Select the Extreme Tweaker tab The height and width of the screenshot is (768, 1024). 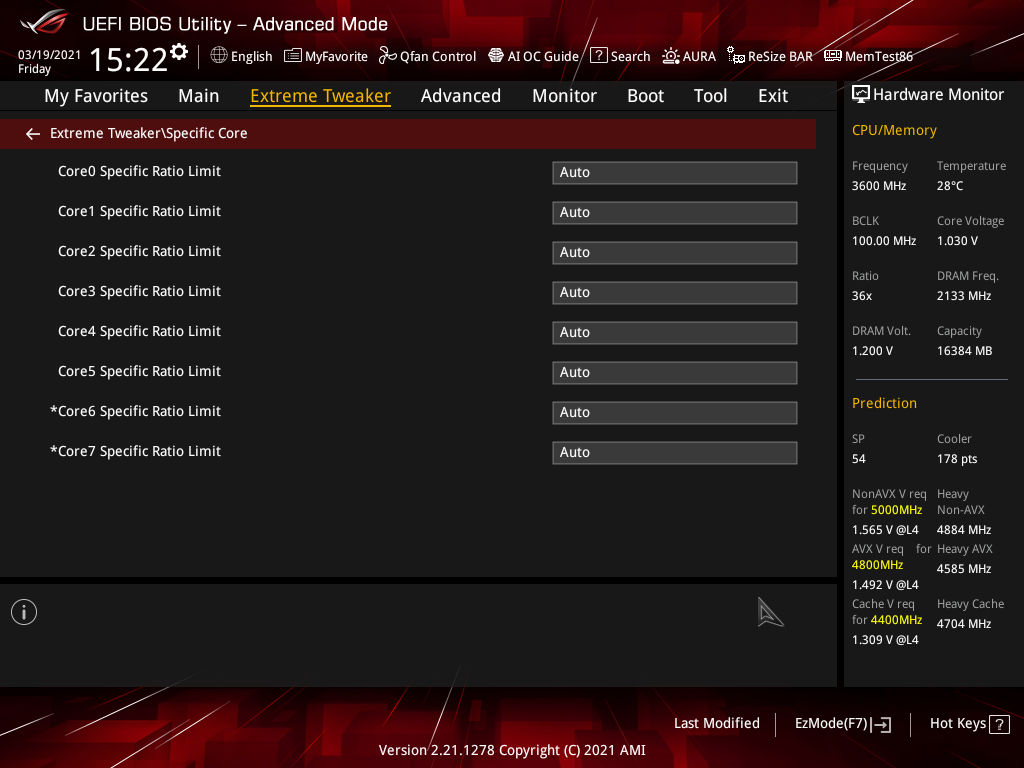321,96
